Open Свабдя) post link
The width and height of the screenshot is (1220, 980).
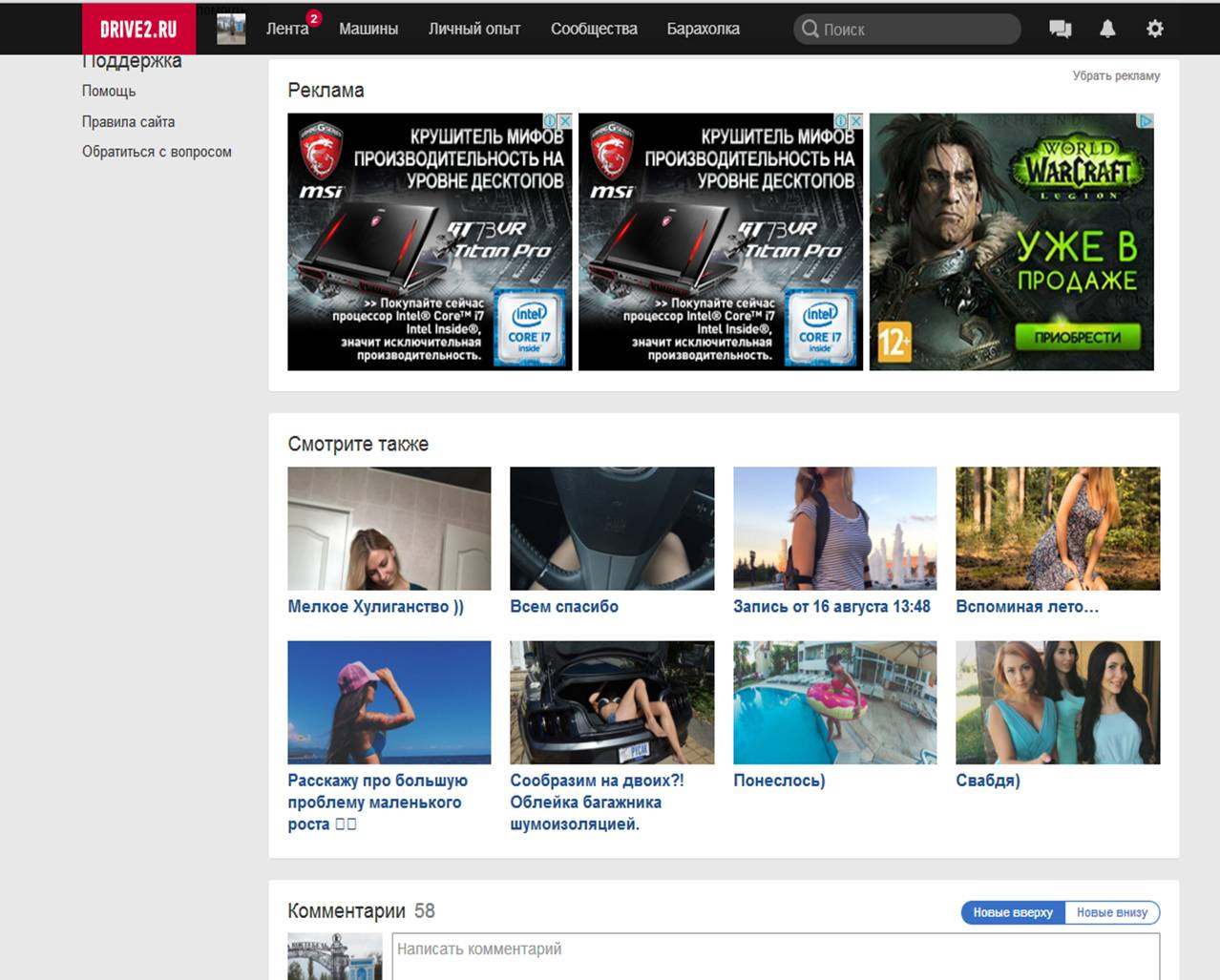tap(988, 781)
